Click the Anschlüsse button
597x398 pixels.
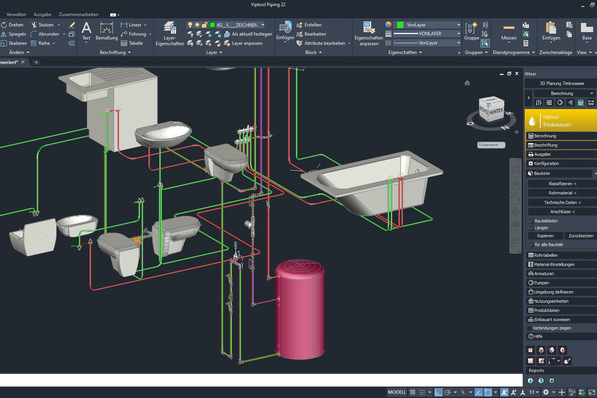point(562,212)
